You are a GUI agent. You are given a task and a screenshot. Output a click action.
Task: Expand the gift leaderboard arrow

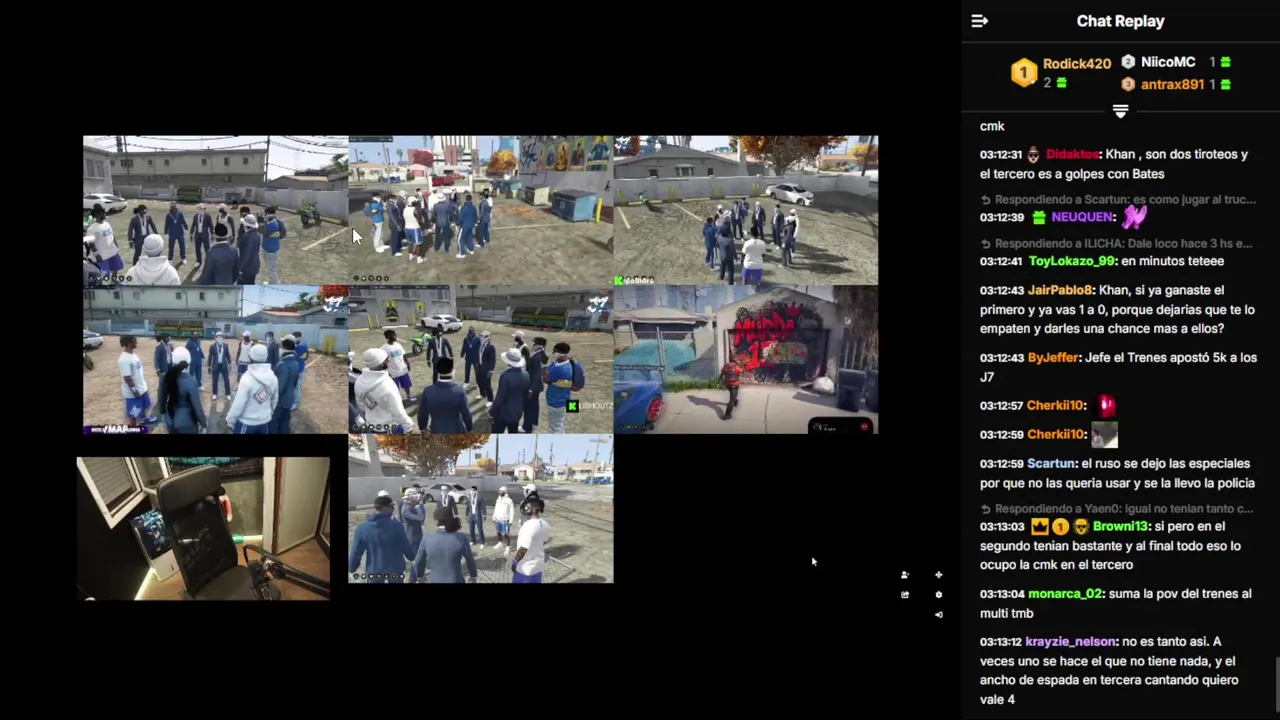1120,111
